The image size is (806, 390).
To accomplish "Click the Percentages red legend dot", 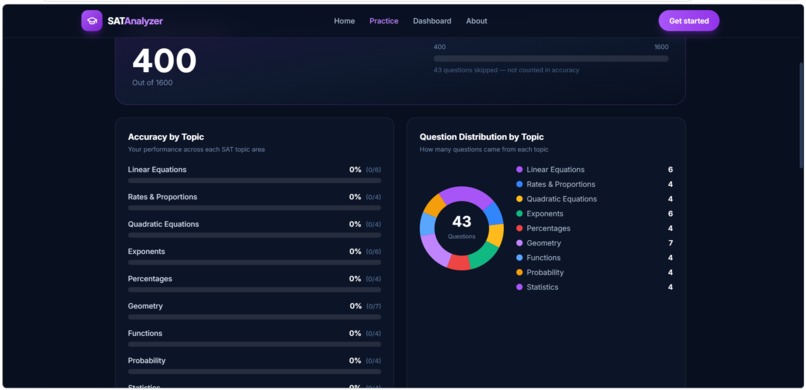I will 519,228.
